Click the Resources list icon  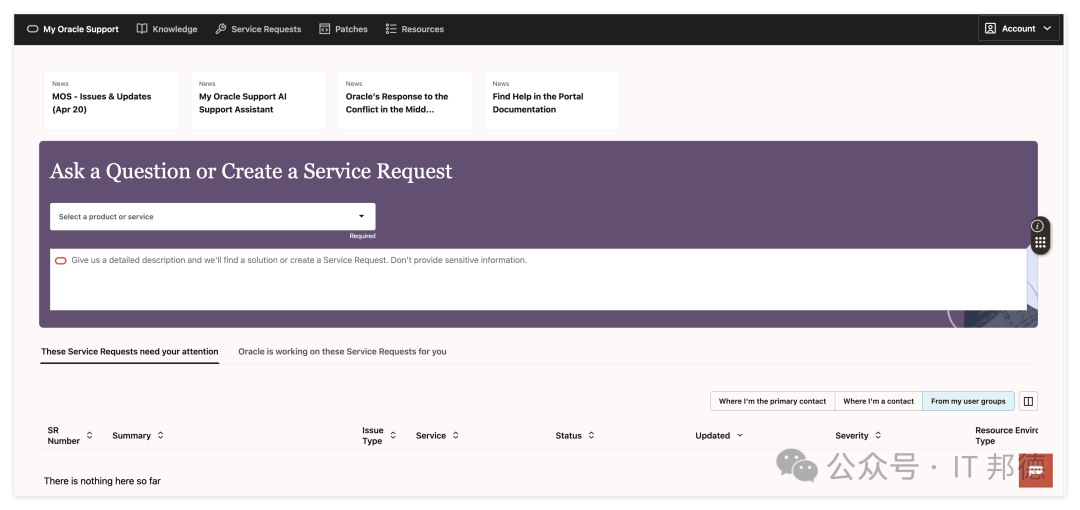click(x=391, y=29)
